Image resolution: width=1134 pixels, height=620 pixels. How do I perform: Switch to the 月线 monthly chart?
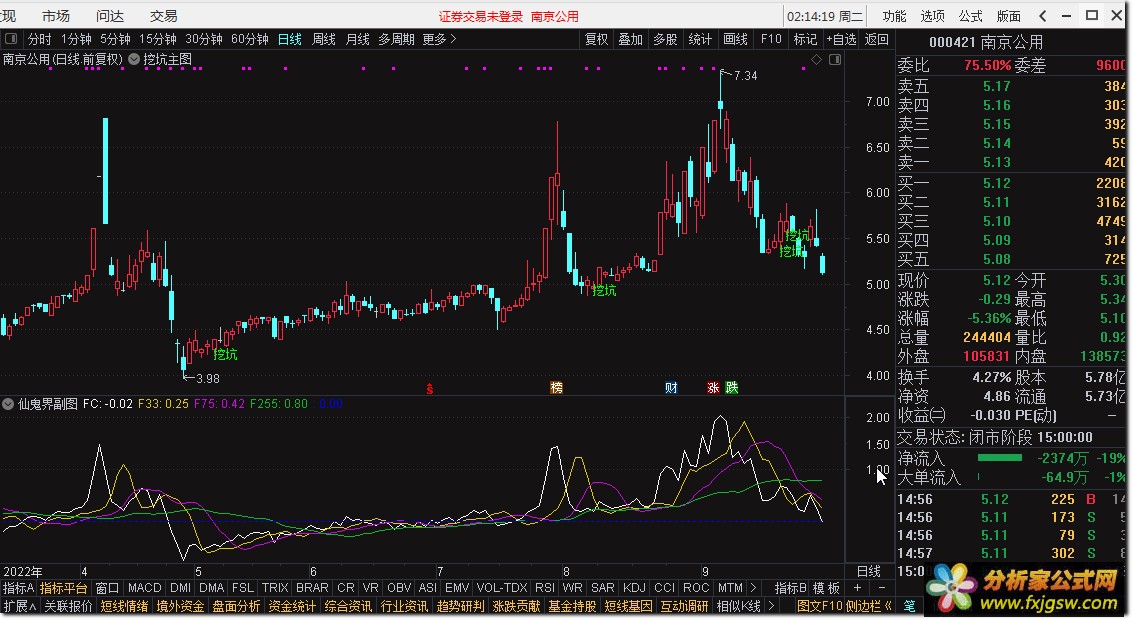pyautogui.click(x=358, y=39)
